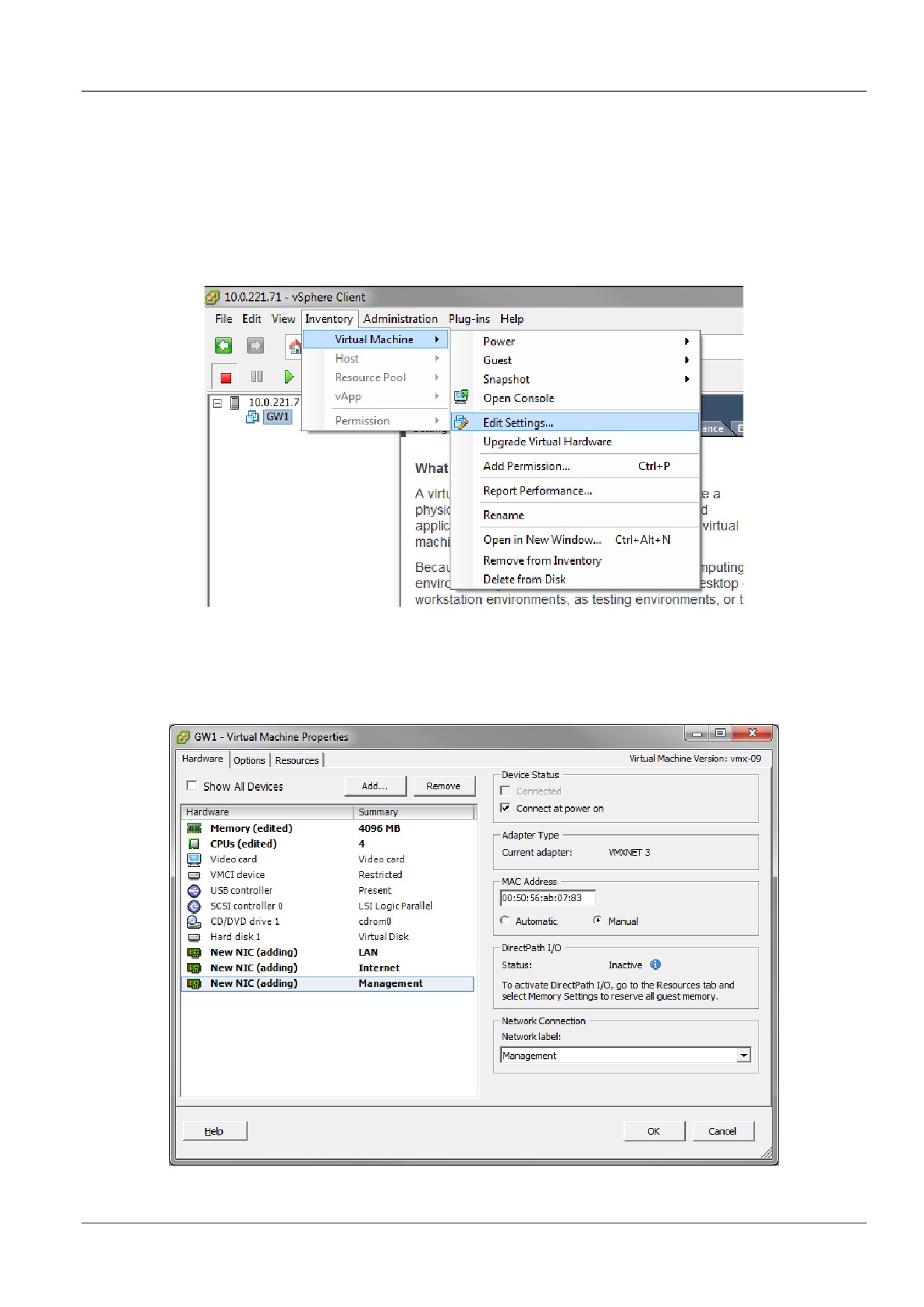Click the Video card monitor icon
Screen dimensions: 924x1307
pyautogui.click(x=194, y=859)
